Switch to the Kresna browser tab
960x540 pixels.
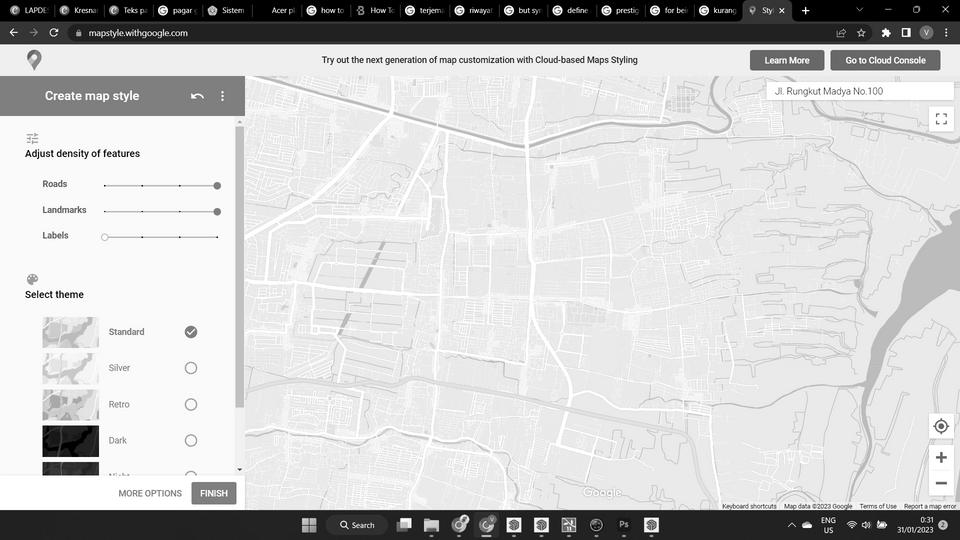78,10
